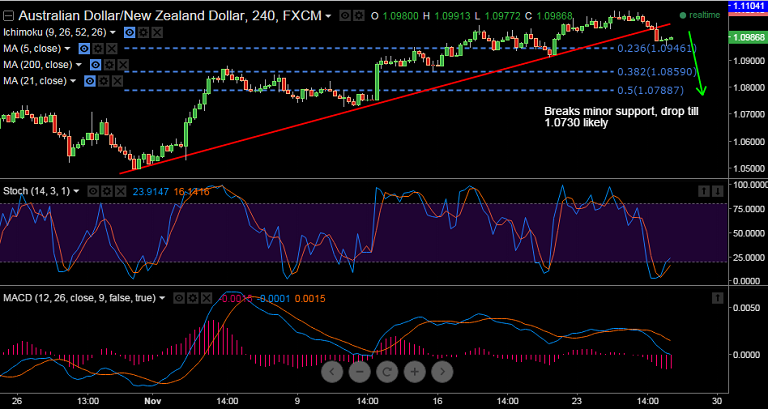Remove the MA (200, close) indicator

[123, 65]
